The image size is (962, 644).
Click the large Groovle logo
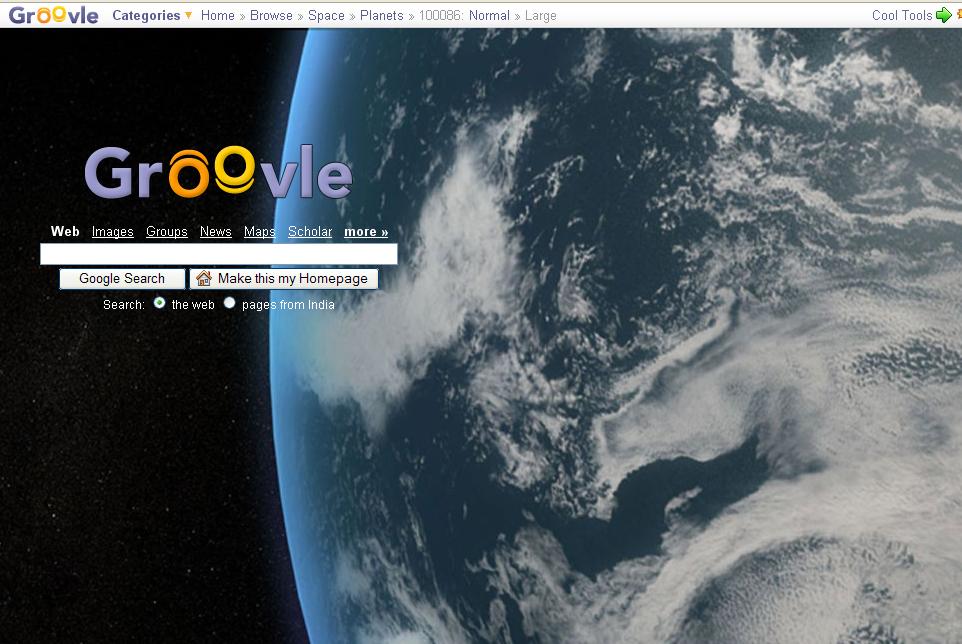click(218, 172)
